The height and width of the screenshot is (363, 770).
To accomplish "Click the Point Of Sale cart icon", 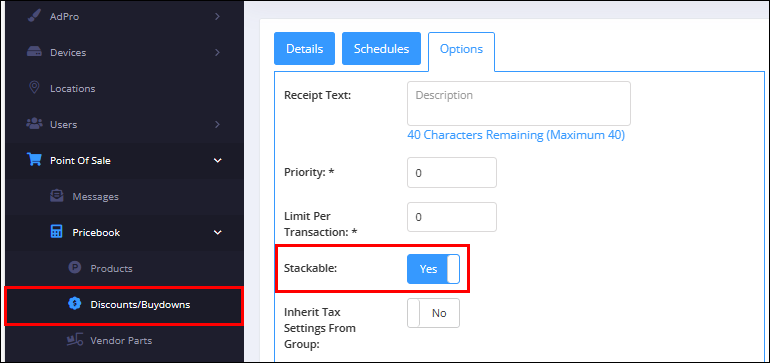I will click(x=34, y=160).
